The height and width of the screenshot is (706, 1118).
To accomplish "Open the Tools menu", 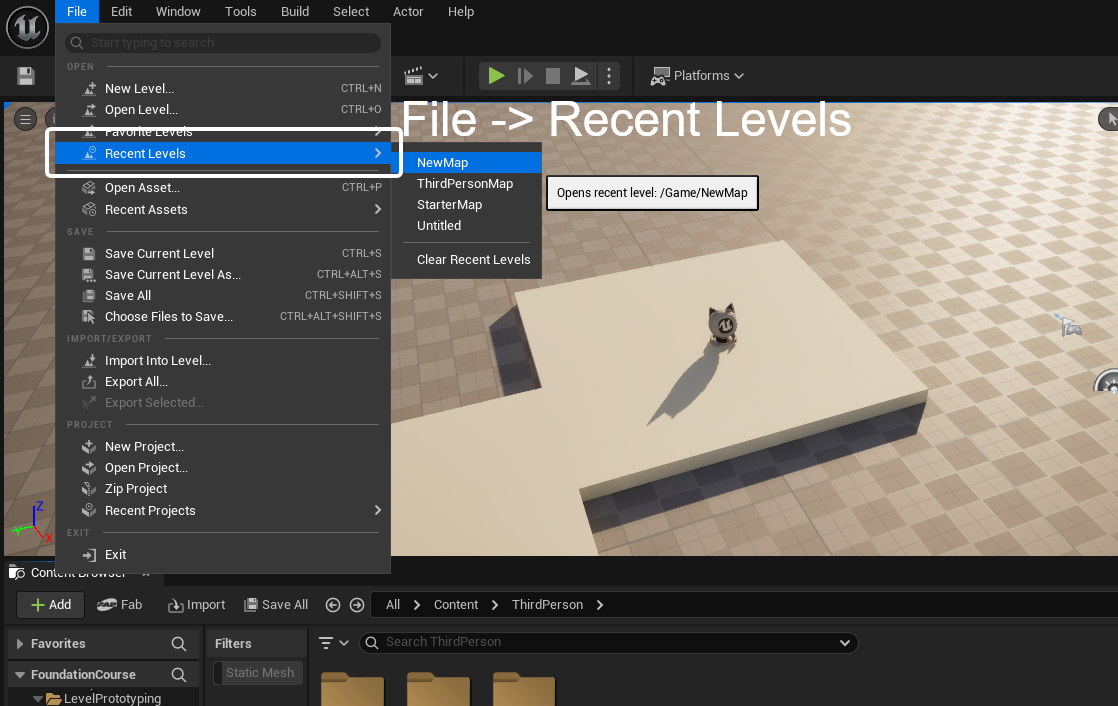I will click(x=240, y=11).
